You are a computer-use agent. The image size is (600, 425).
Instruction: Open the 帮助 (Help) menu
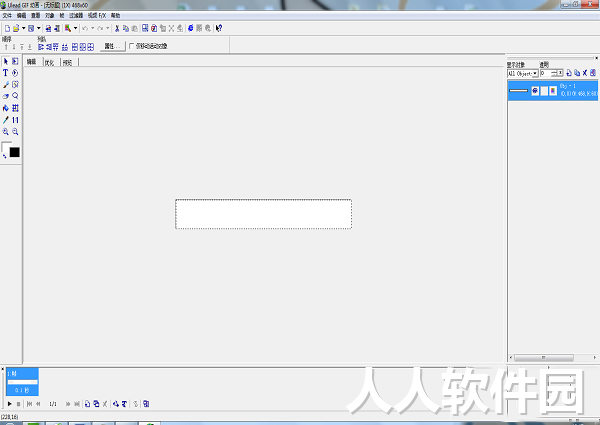coord(115,16)
